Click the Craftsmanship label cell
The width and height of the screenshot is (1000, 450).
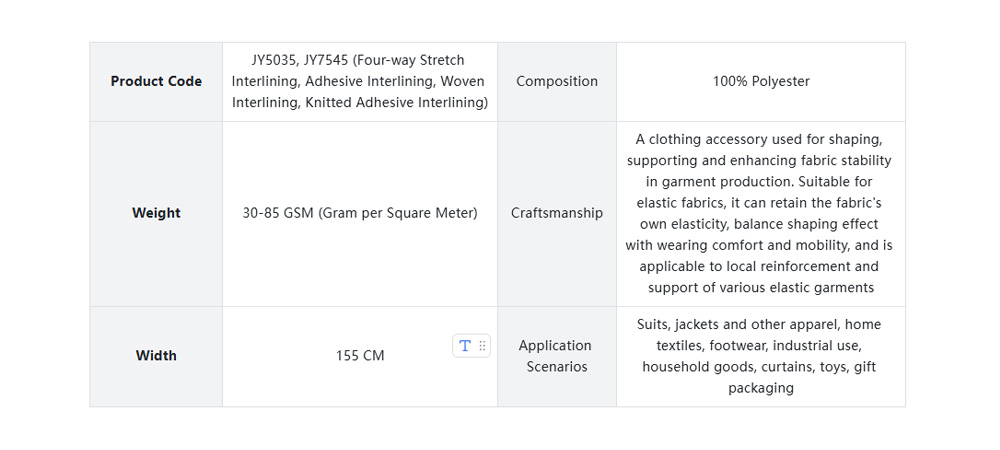point(557,213)
